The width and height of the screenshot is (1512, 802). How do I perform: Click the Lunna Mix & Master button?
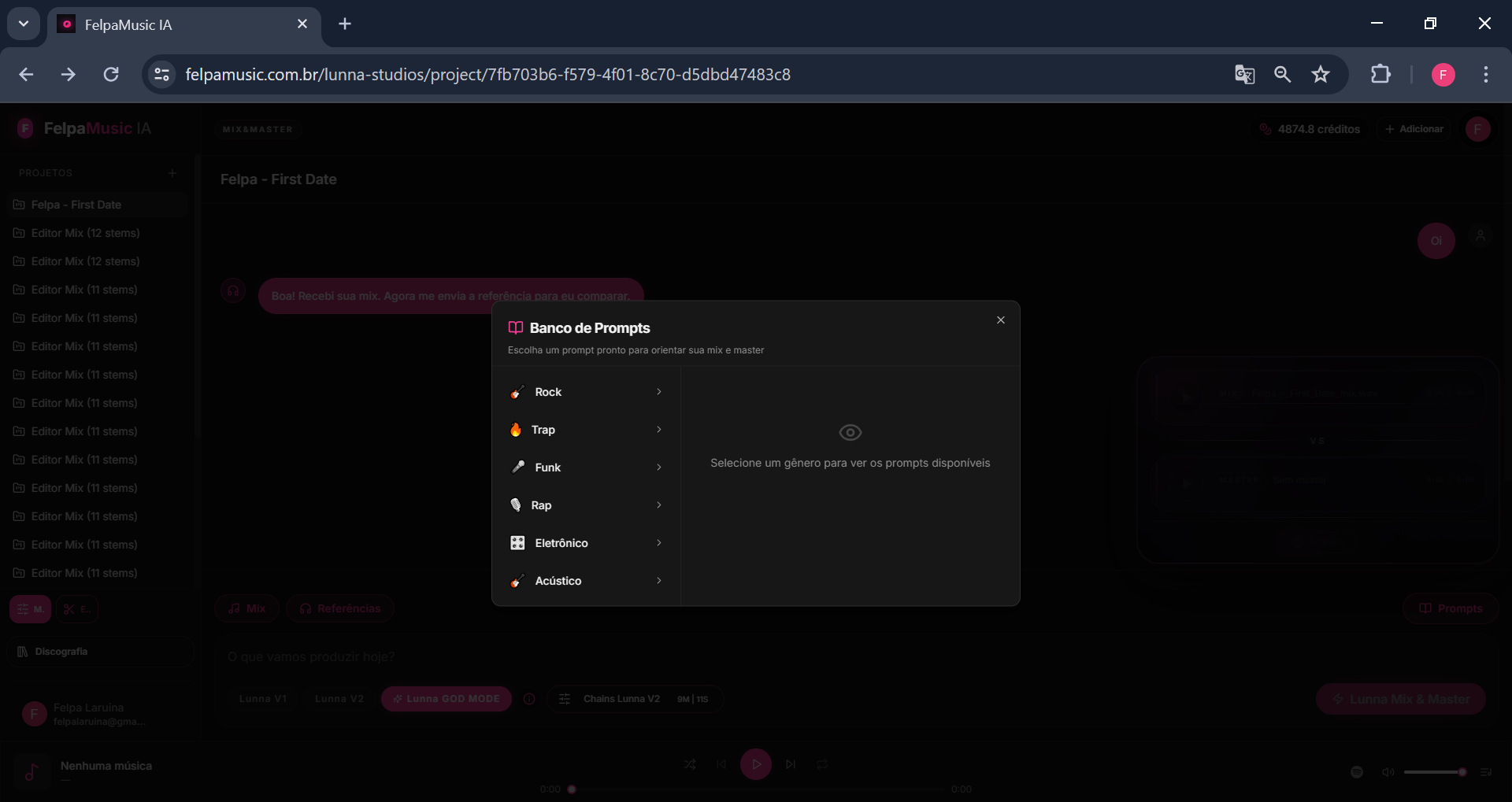coord(1400,699)
